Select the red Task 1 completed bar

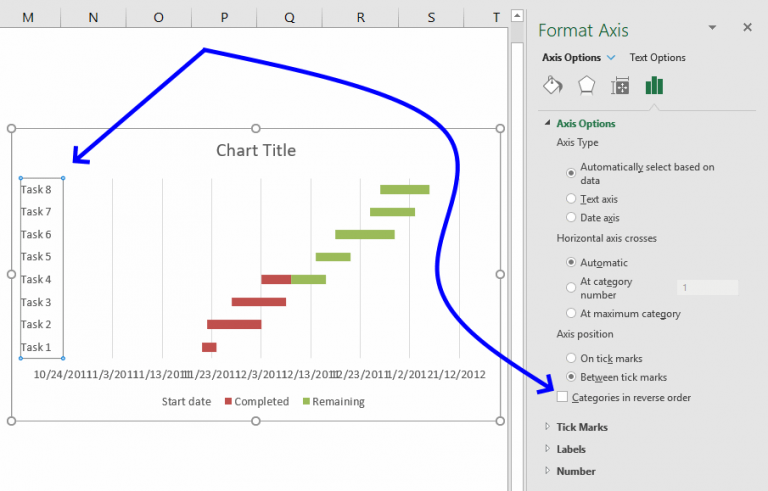209,347
